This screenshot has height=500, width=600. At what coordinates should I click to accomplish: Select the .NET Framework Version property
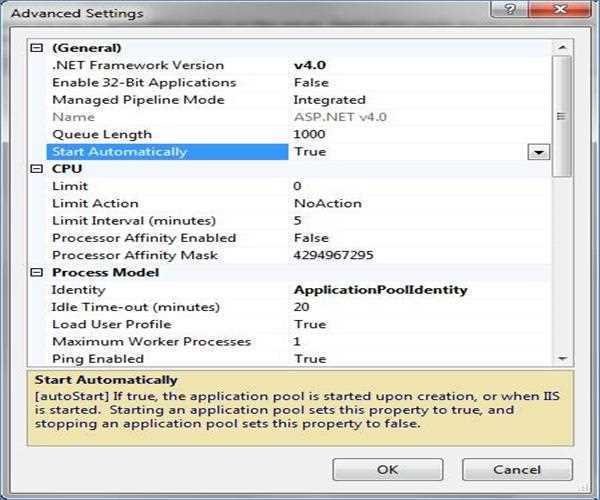[x=138, y=65]
